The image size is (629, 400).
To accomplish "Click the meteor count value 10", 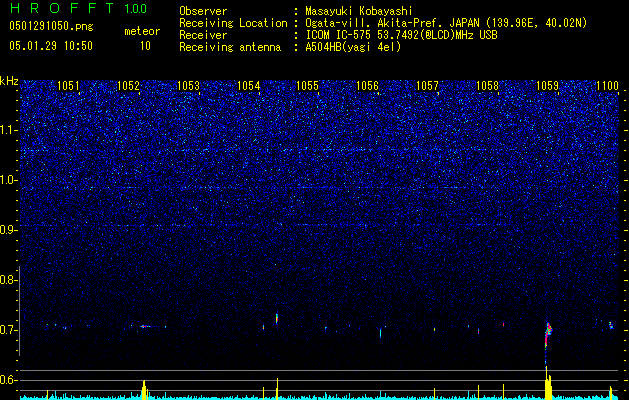I will [x=145, y=46].
